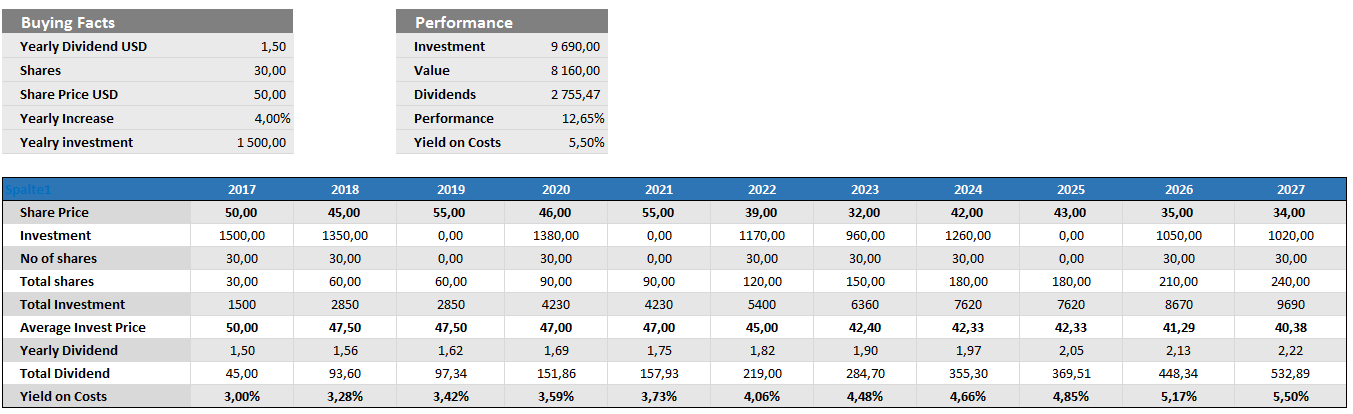Image resolution: width=1353 pixels, height=414 pixels.
Task: Select the Performance Investment value 9 690,00
Action: pos(575,46)
